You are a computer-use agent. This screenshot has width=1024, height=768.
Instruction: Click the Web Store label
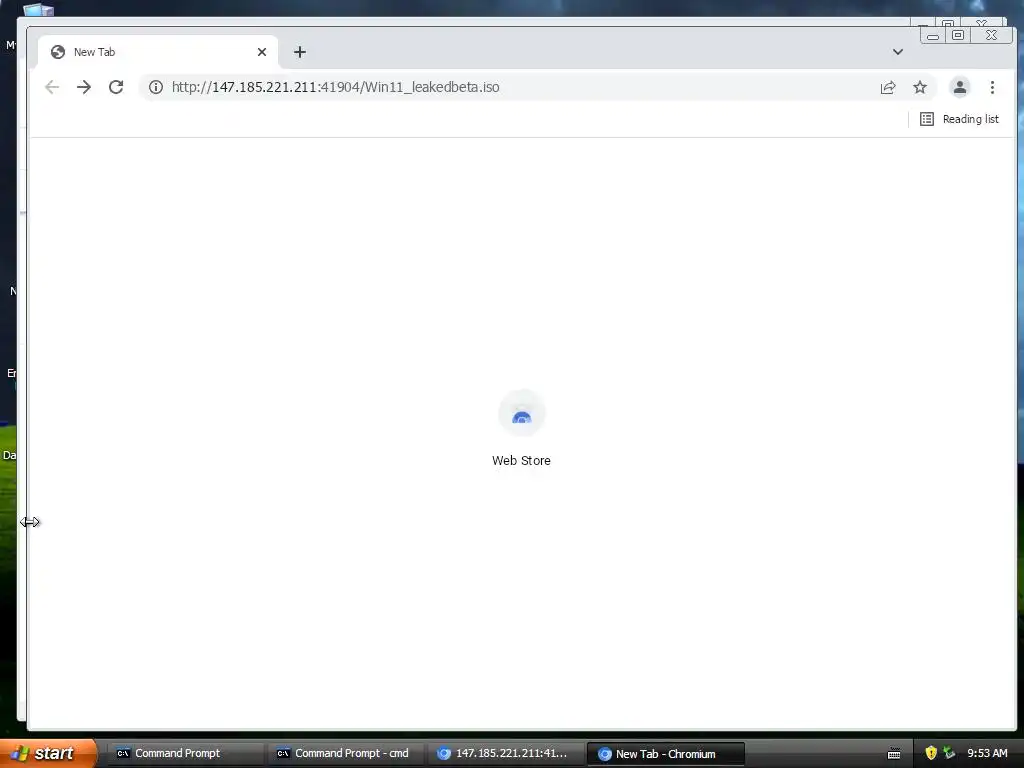[x=521, y=460]
